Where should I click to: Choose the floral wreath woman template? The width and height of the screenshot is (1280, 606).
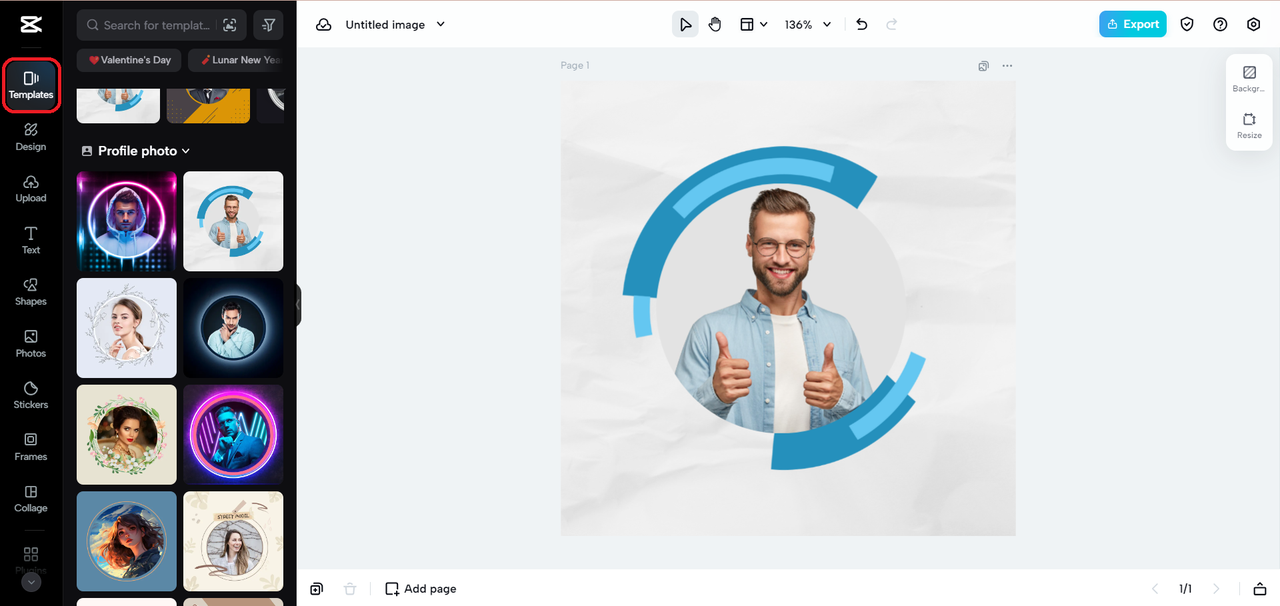click(127, 328)
